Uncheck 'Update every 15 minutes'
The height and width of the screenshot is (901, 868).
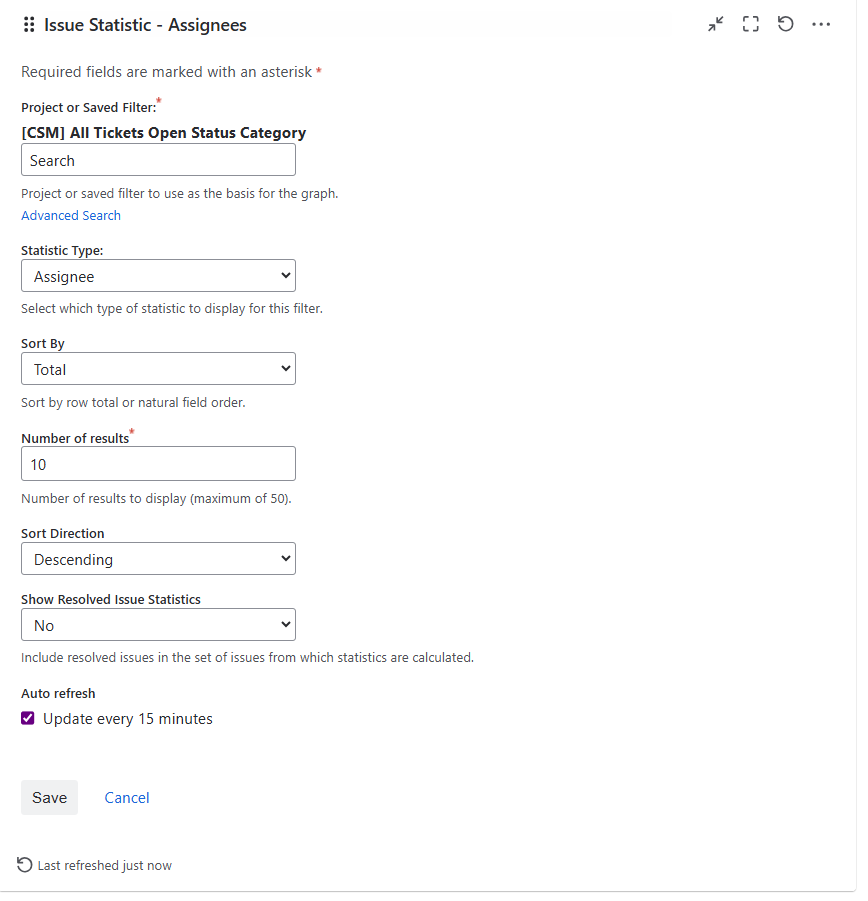click(x=27, y=718)
